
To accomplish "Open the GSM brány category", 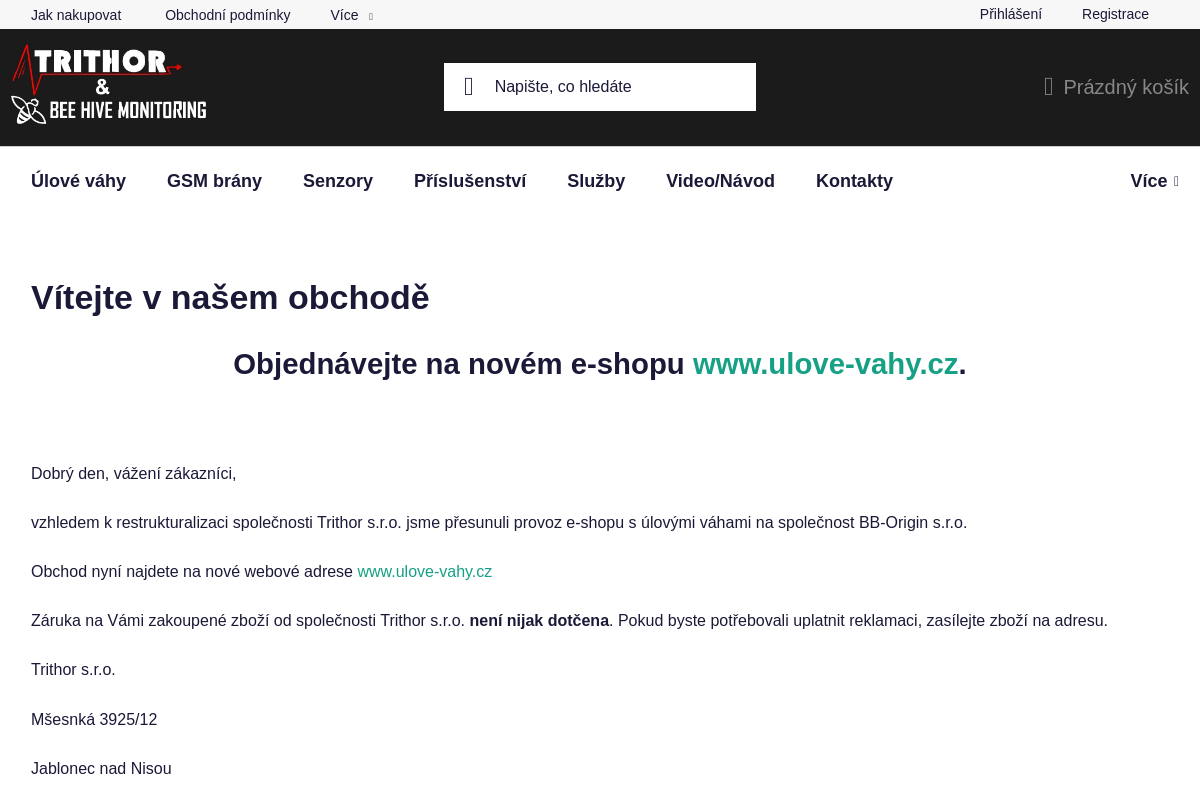I will click(214, 181).
